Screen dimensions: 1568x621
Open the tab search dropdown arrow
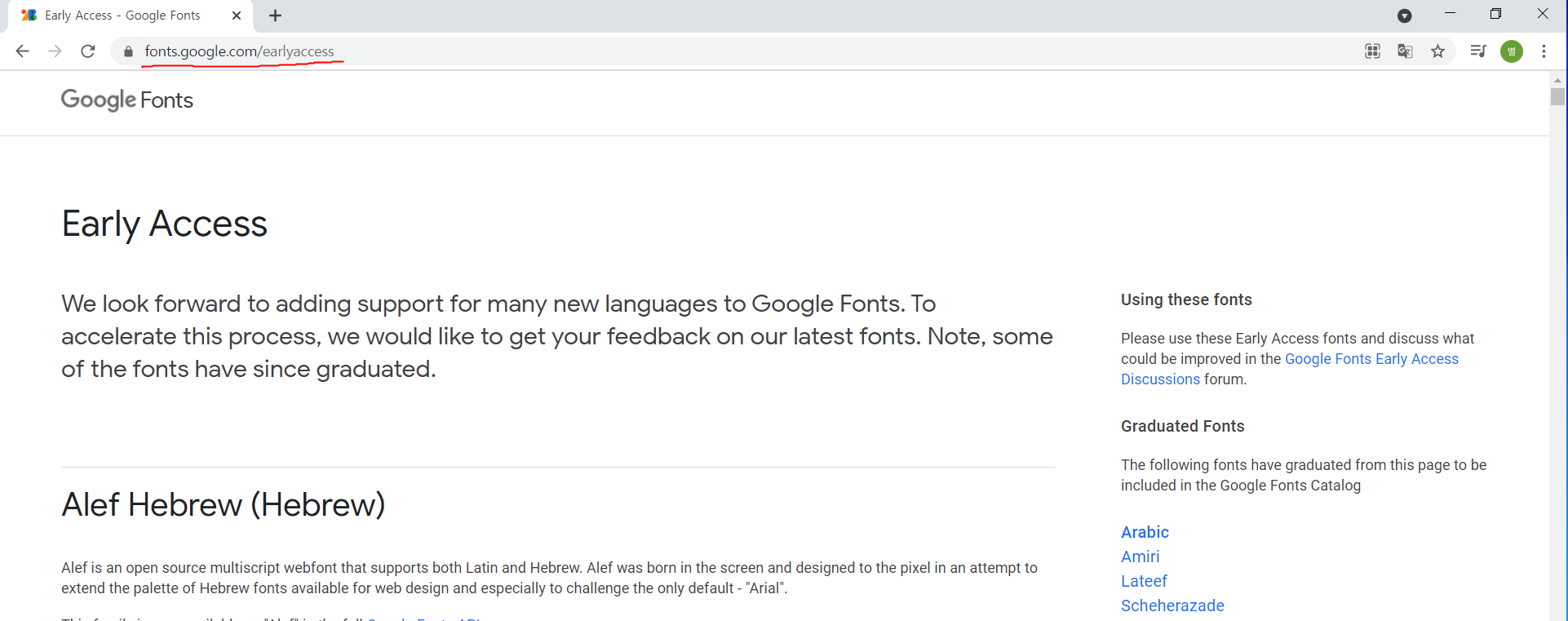point(1404,16)
